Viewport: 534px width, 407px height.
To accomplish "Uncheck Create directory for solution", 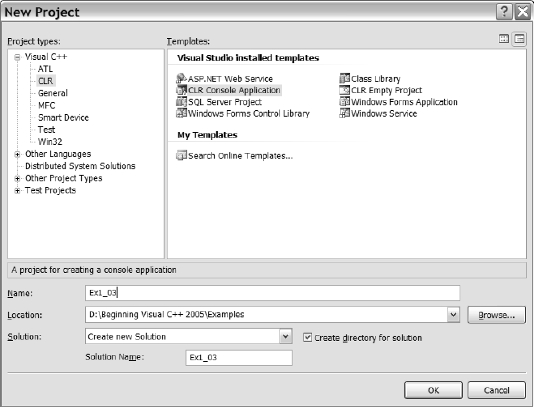I will 307,338.
